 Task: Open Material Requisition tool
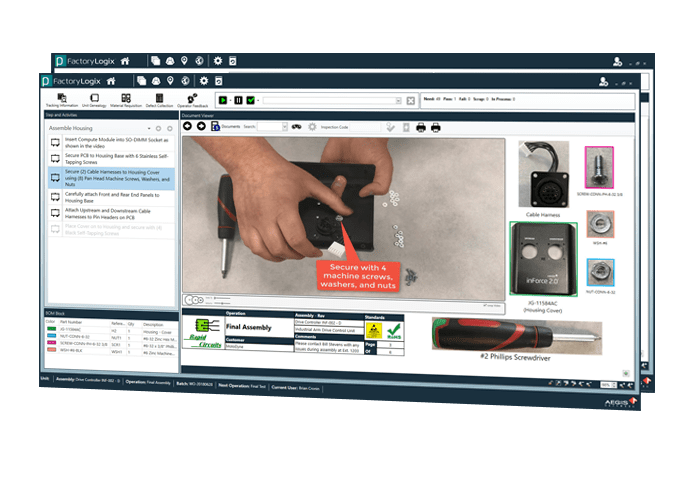tap(126, 100)
